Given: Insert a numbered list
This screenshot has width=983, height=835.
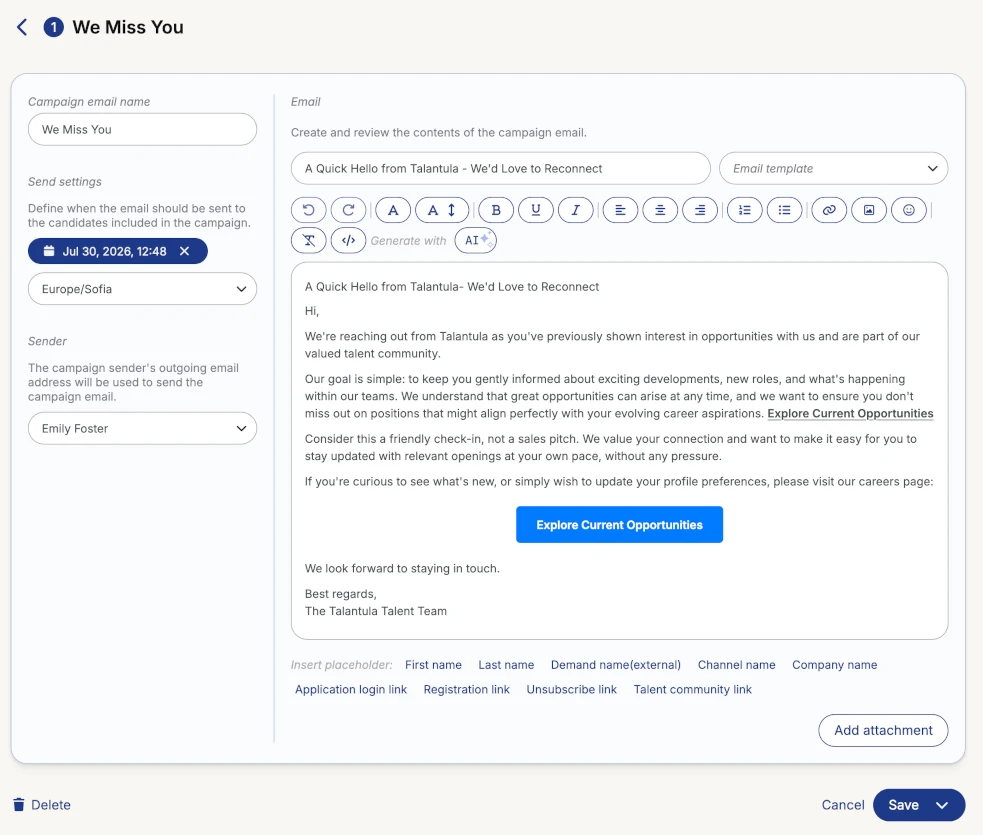Looking at the screenshot, I should pyautogui.click(x=745, y=210).
